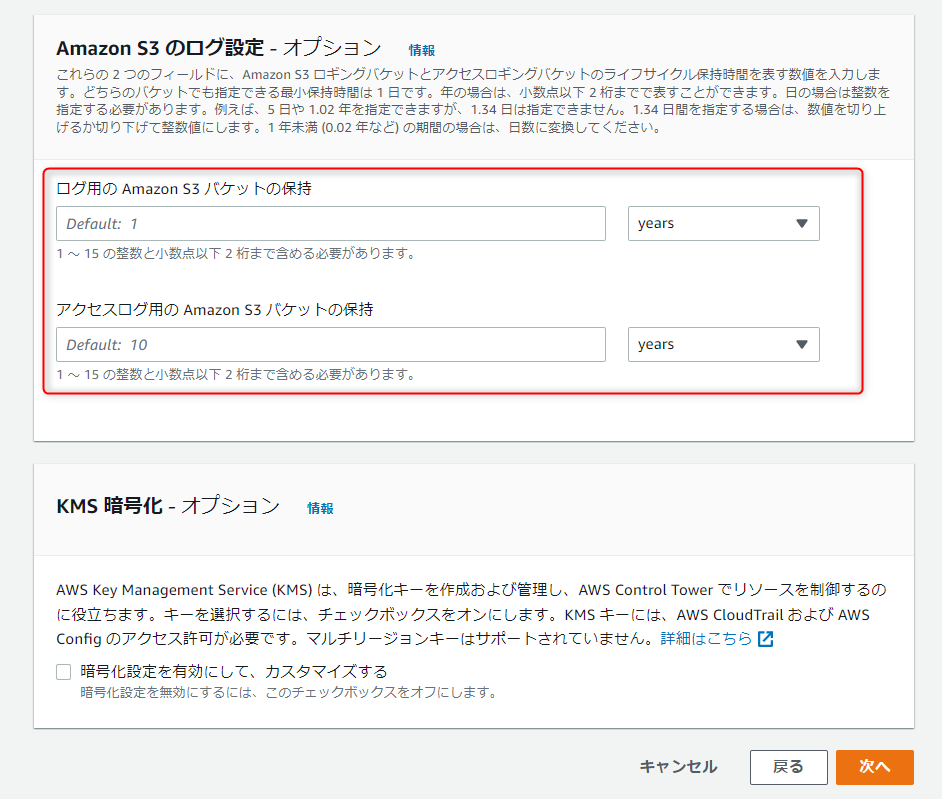
Task: Click the label アクセスログ用の Amazon S3 バケットの保持
Action: pos(214,309)
